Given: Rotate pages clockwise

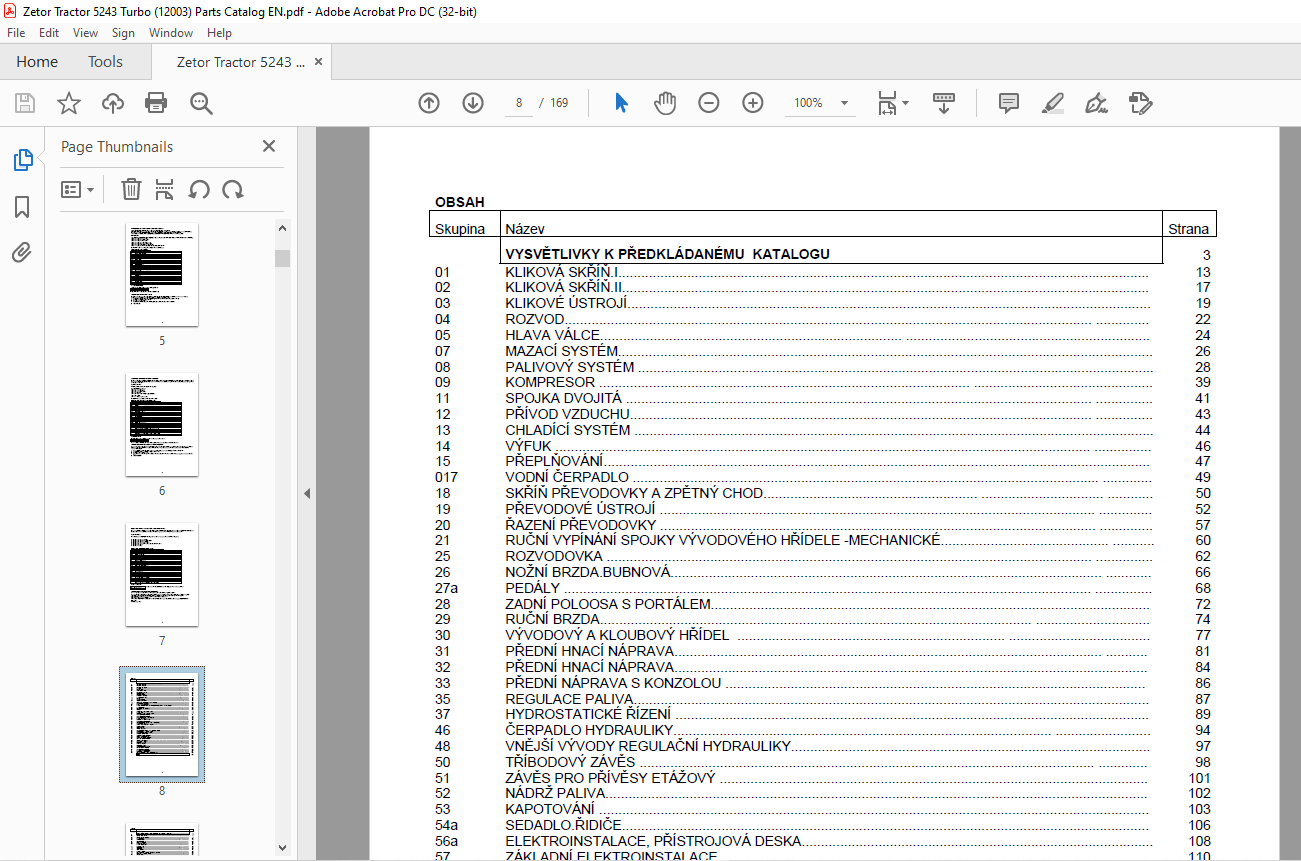Looking at the screenshot, I should (x=233, y=189).
